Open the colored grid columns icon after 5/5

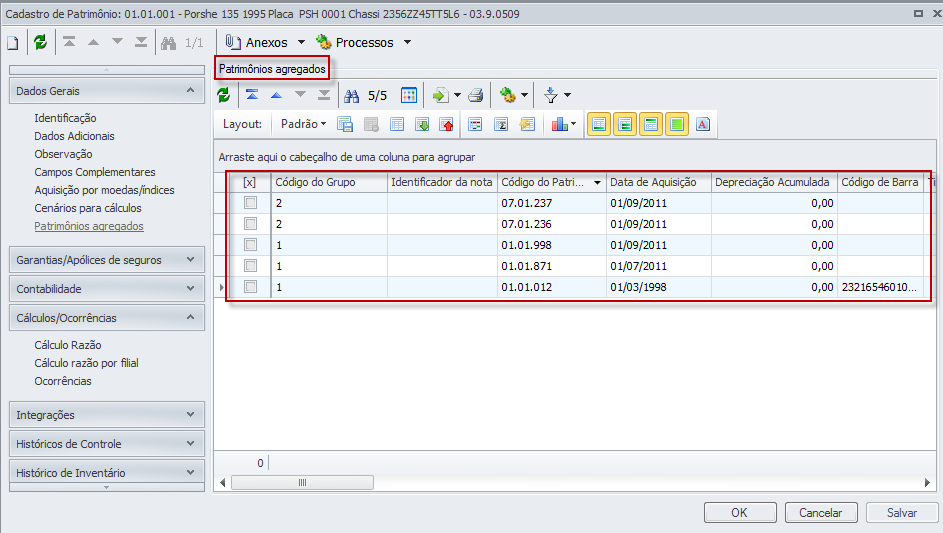tap(409, 95)
